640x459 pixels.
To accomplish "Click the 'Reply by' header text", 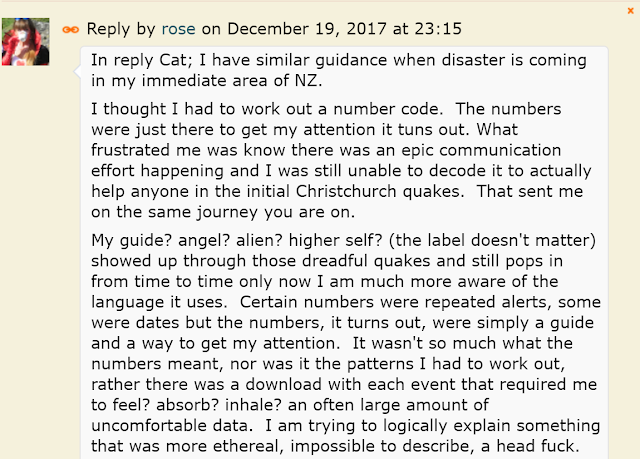I will (x=122, y=30).
